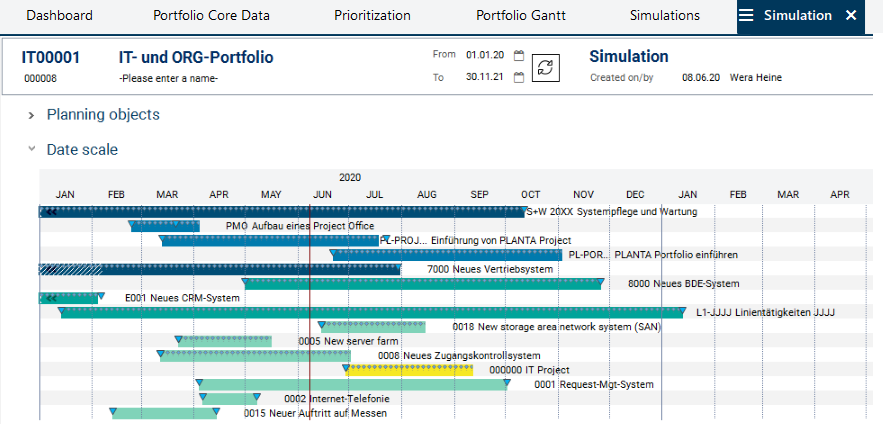Screen dimensions: 883x424
Task: Click the refresh dates icon button
Action: [546, 67]
